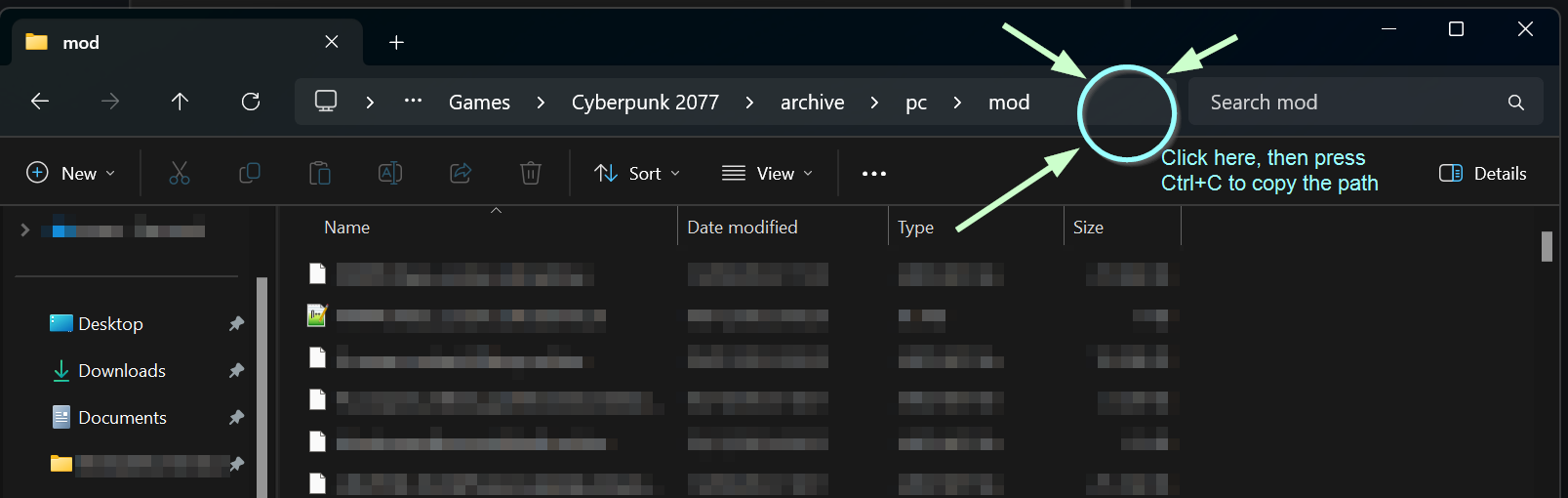Click the Rename icon
Viewport: 1568px width, 498px height.
390,174
